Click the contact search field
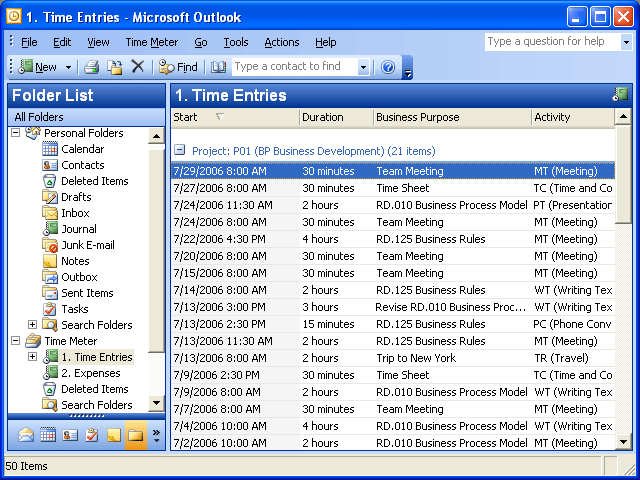 (295, 67)
